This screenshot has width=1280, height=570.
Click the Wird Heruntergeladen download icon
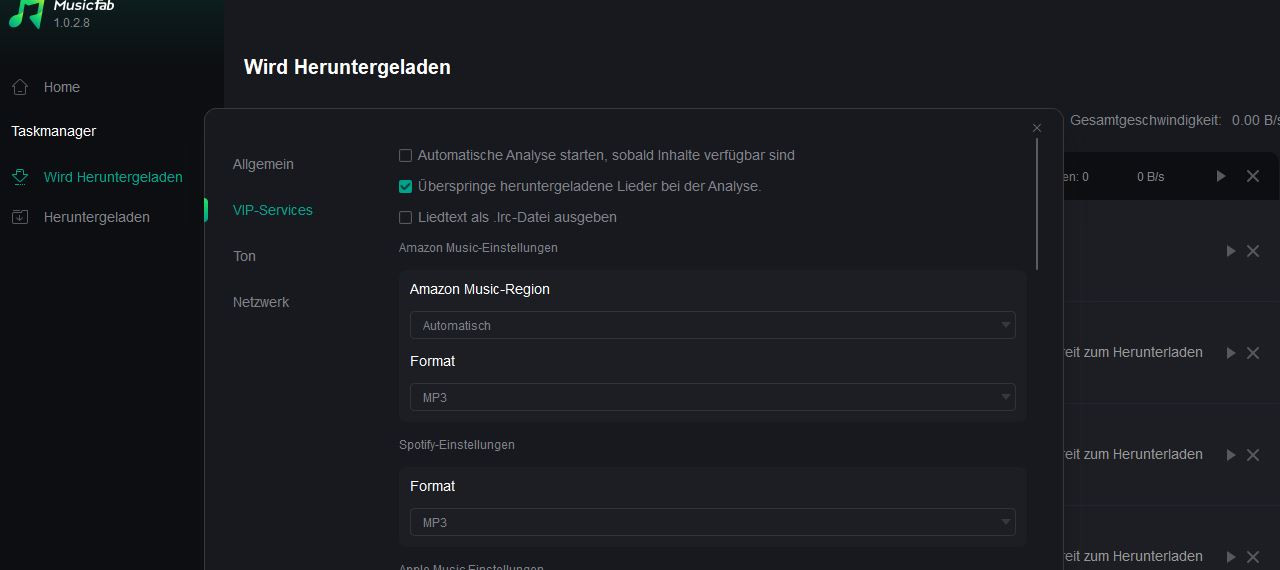[20, 177]
